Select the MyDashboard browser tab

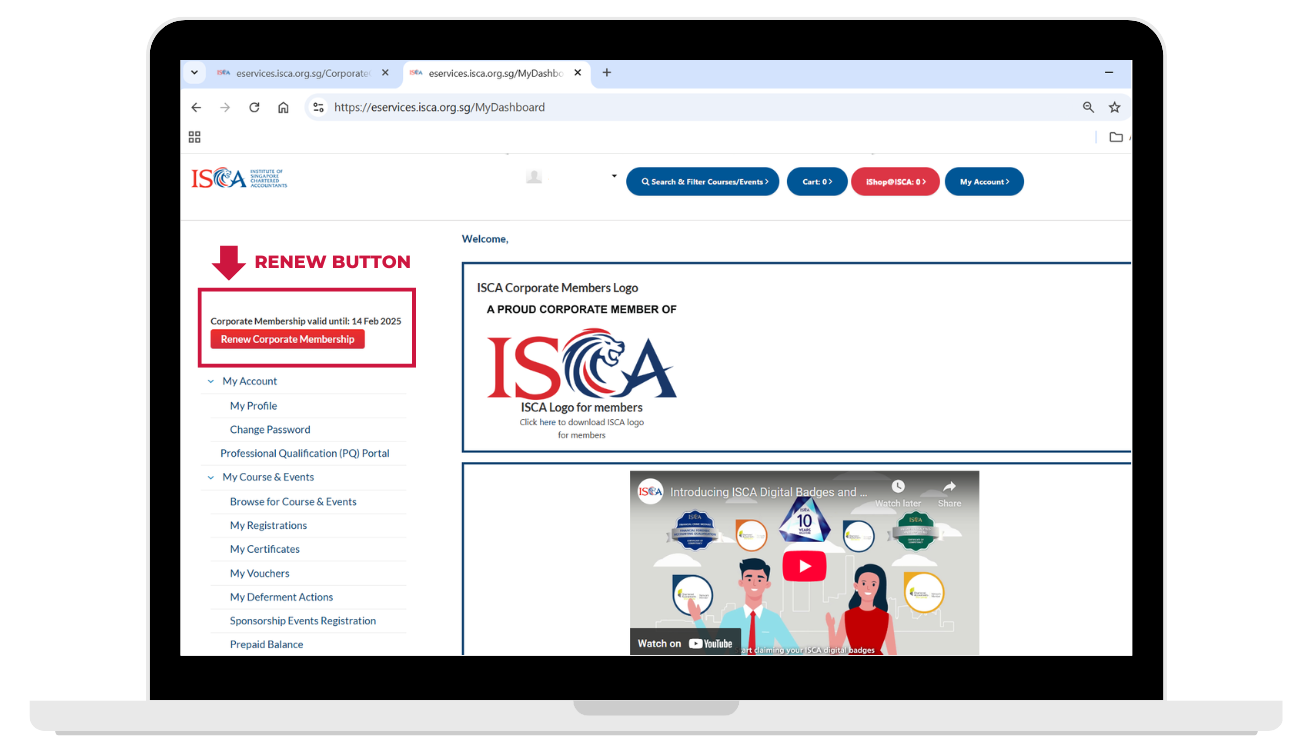(x=496, y=73)
